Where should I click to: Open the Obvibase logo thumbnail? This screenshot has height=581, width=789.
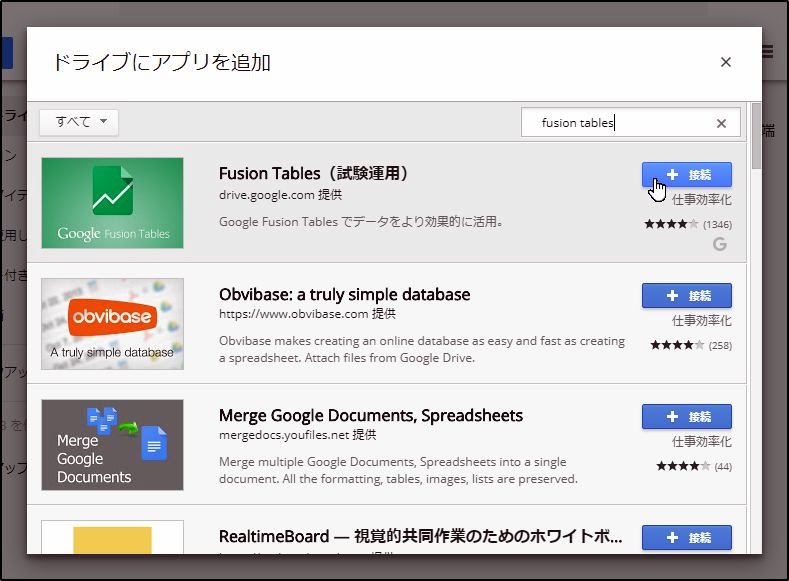tap(113, 323)
